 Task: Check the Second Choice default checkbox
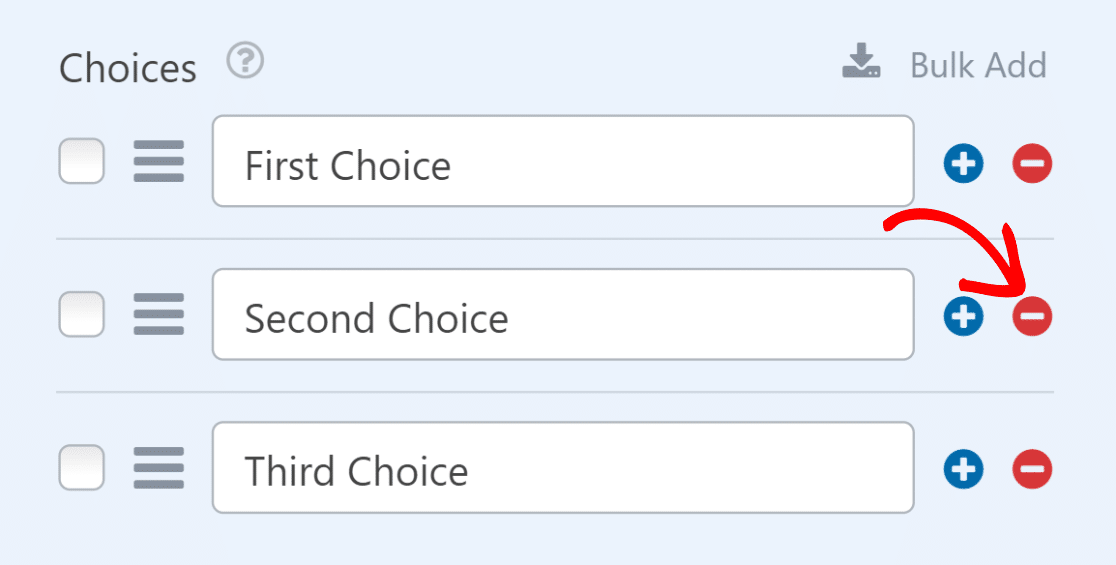(x=81, y=315)
